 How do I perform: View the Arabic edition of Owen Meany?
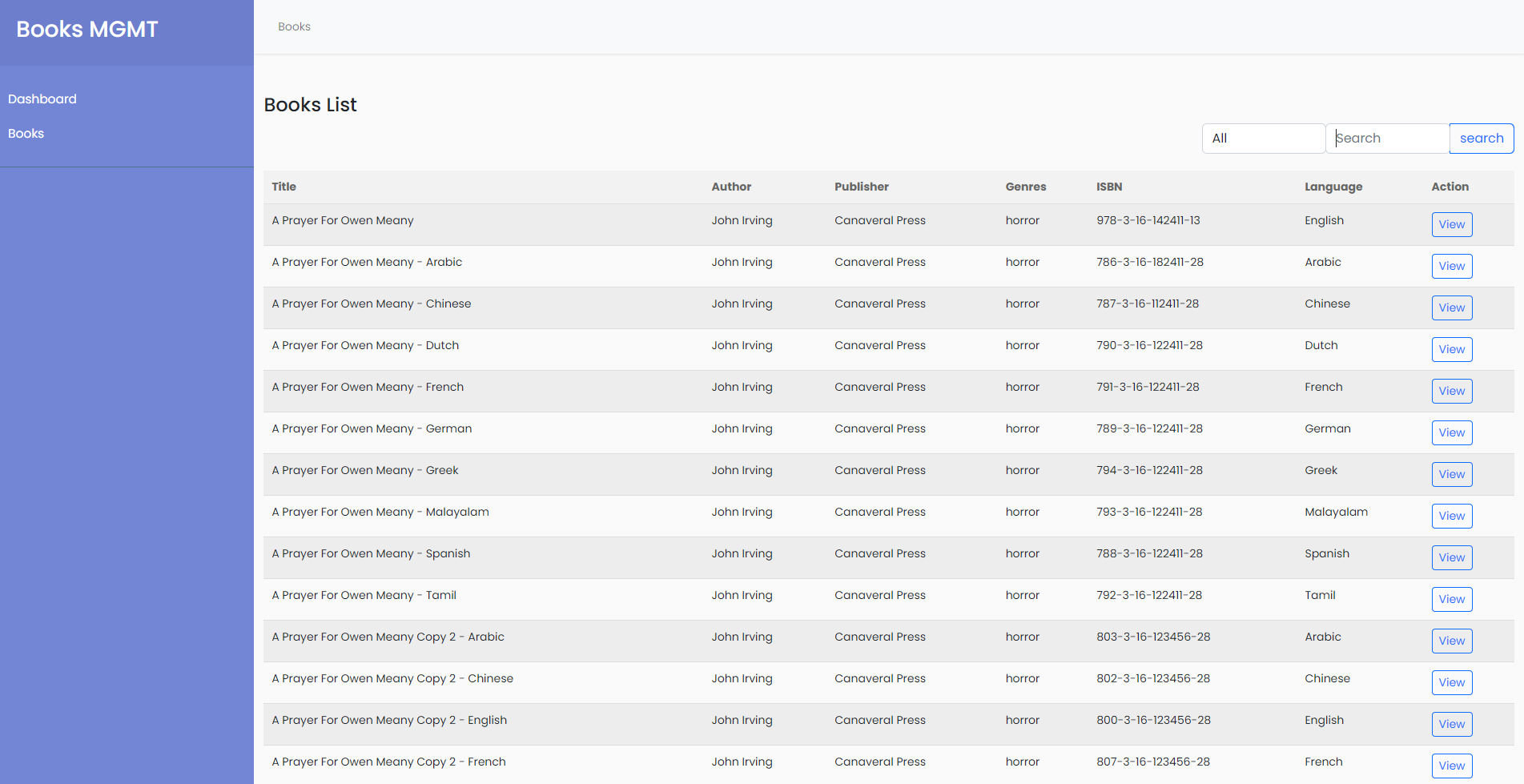[1451, 266]
